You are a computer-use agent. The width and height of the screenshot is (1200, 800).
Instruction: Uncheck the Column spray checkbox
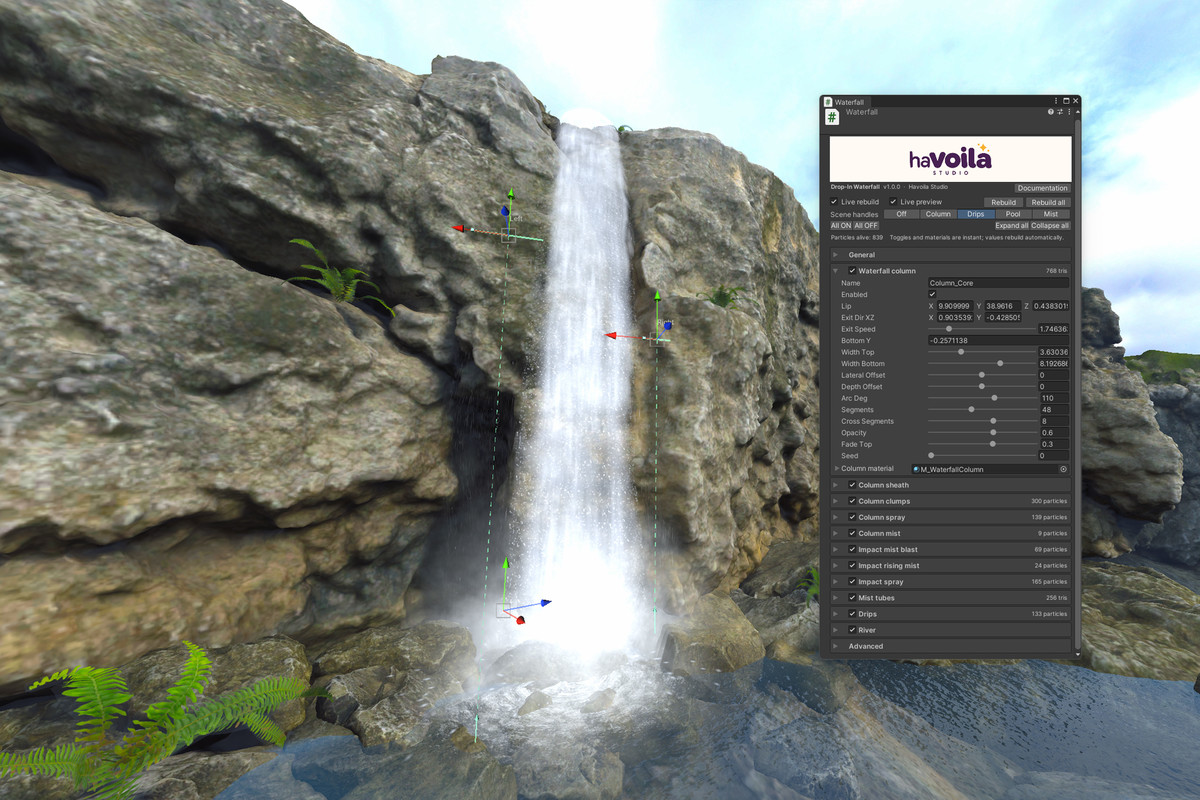(x=852, y=517)
